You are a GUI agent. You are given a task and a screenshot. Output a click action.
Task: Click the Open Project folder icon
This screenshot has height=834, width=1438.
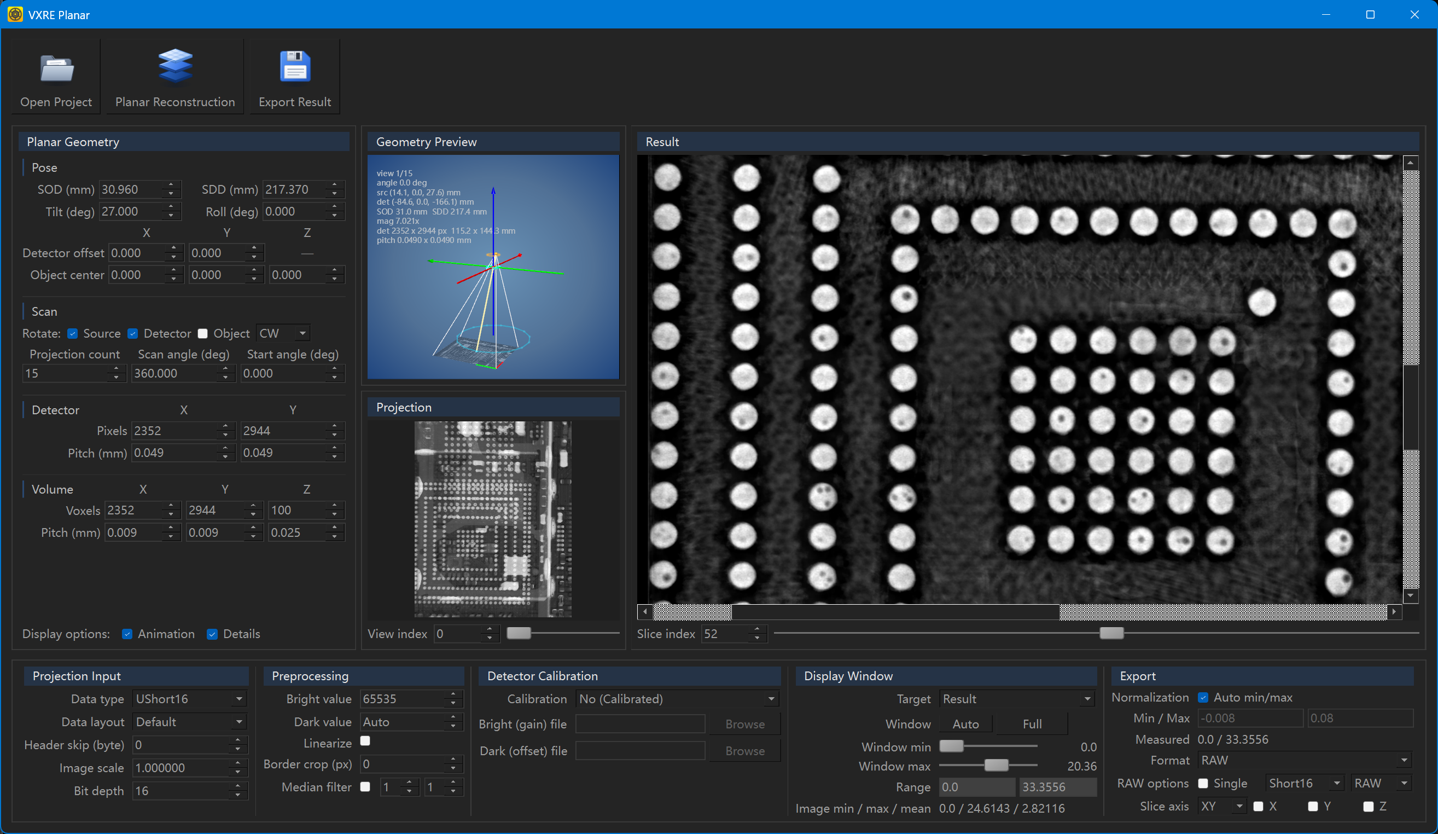(x=56, y=68)
